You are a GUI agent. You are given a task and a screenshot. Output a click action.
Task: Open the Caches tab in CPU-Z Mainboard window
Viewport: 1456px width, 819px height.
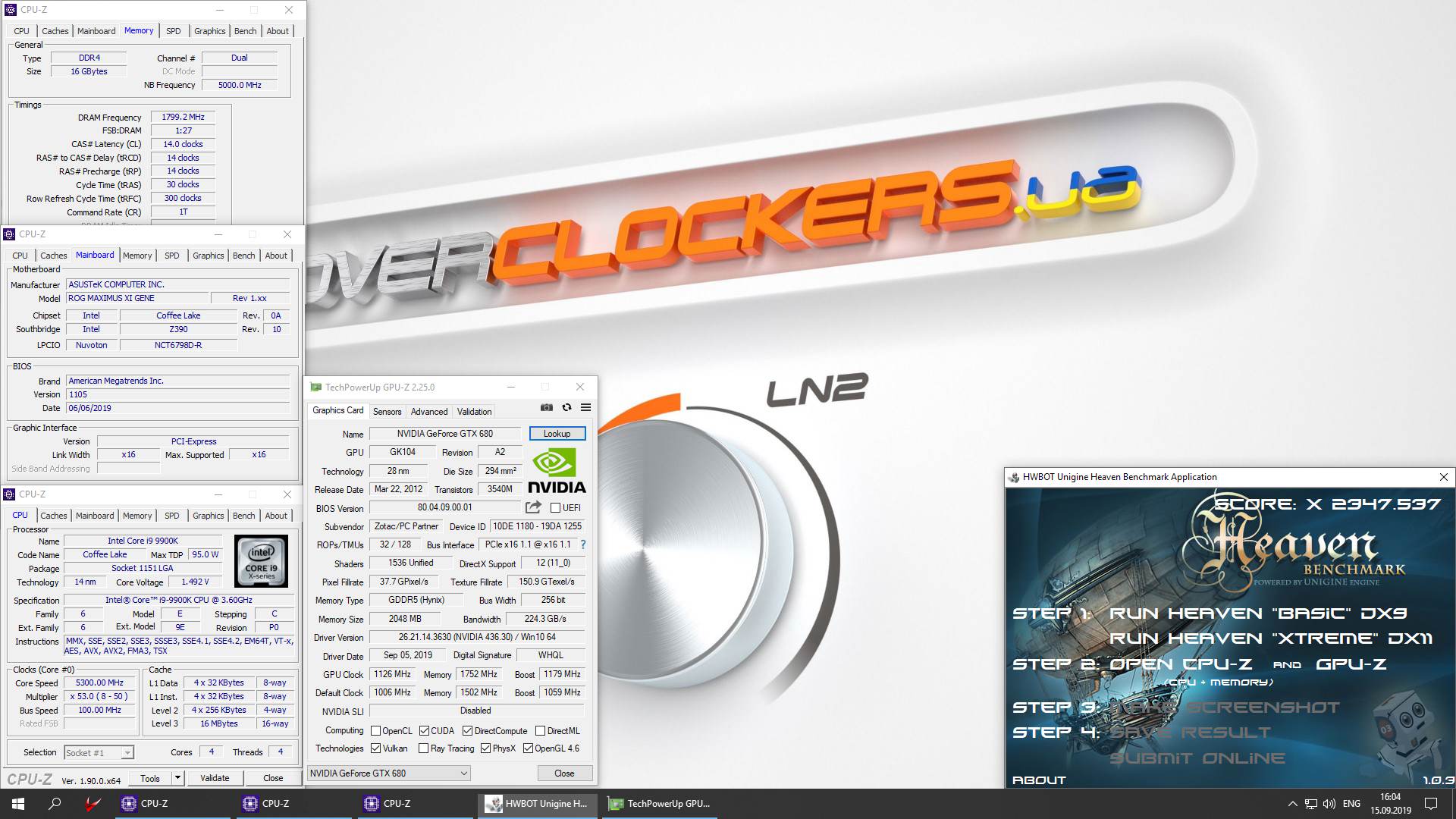(x=54, y=256)
